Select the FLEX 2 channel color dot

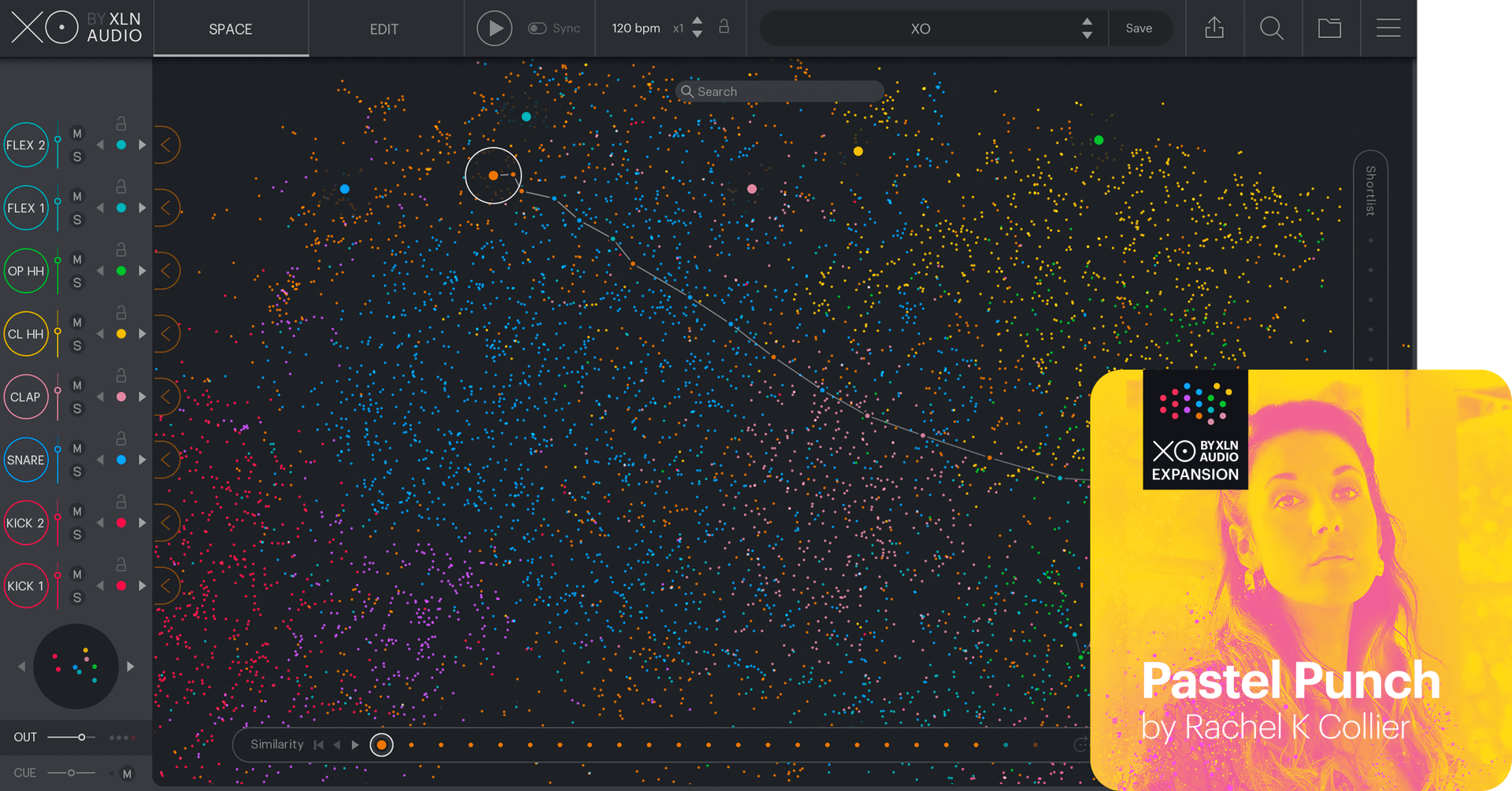point(121,145)
